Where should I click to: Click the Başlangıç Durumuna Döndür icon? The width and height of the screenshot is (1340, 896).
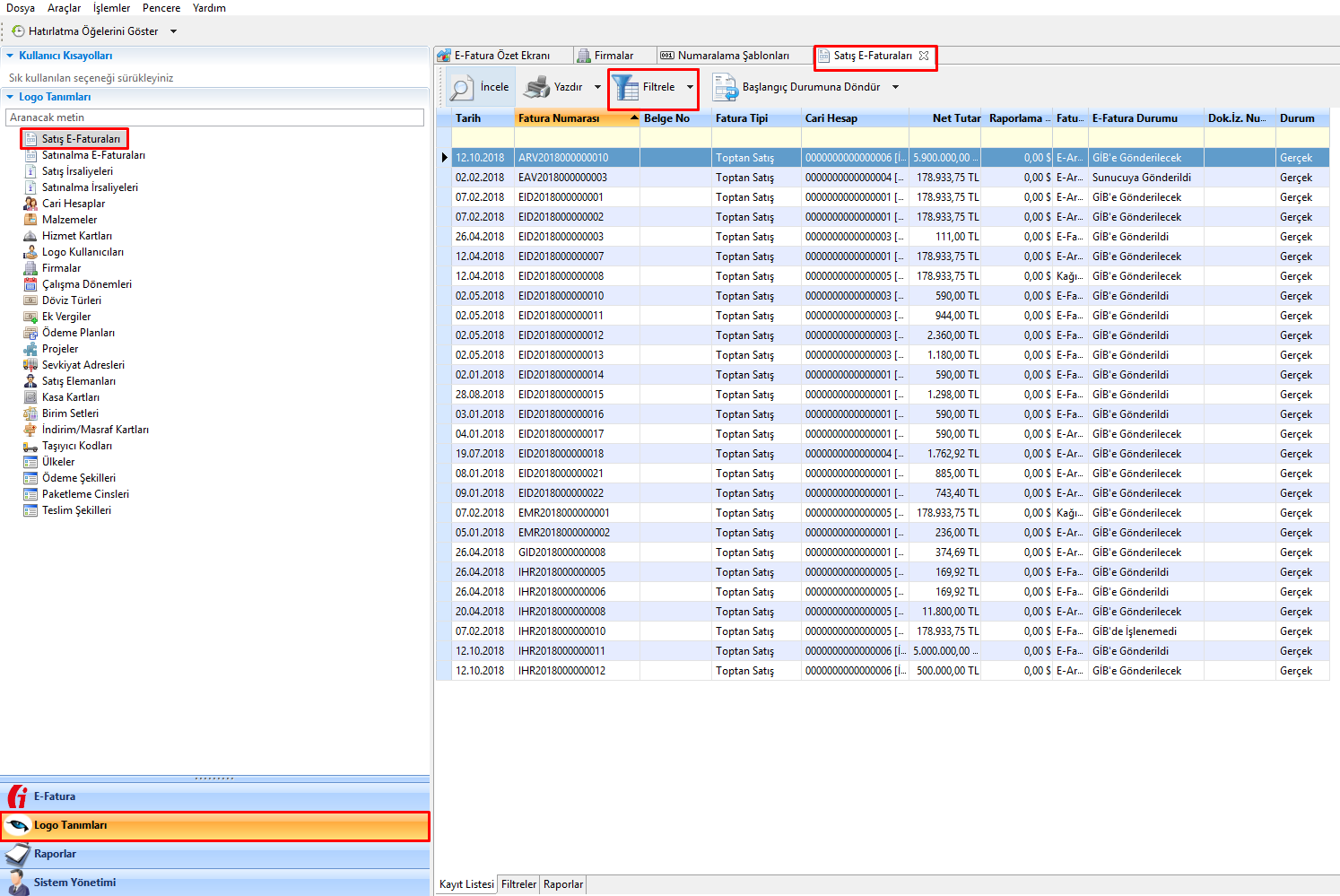(725, 88)
